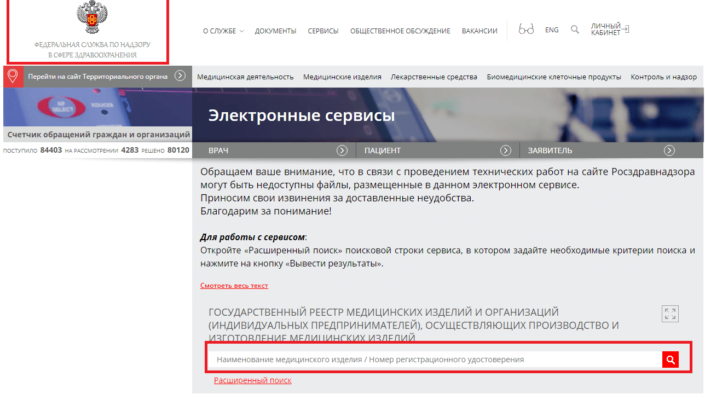Open site search magnifier icon in header

575,30
